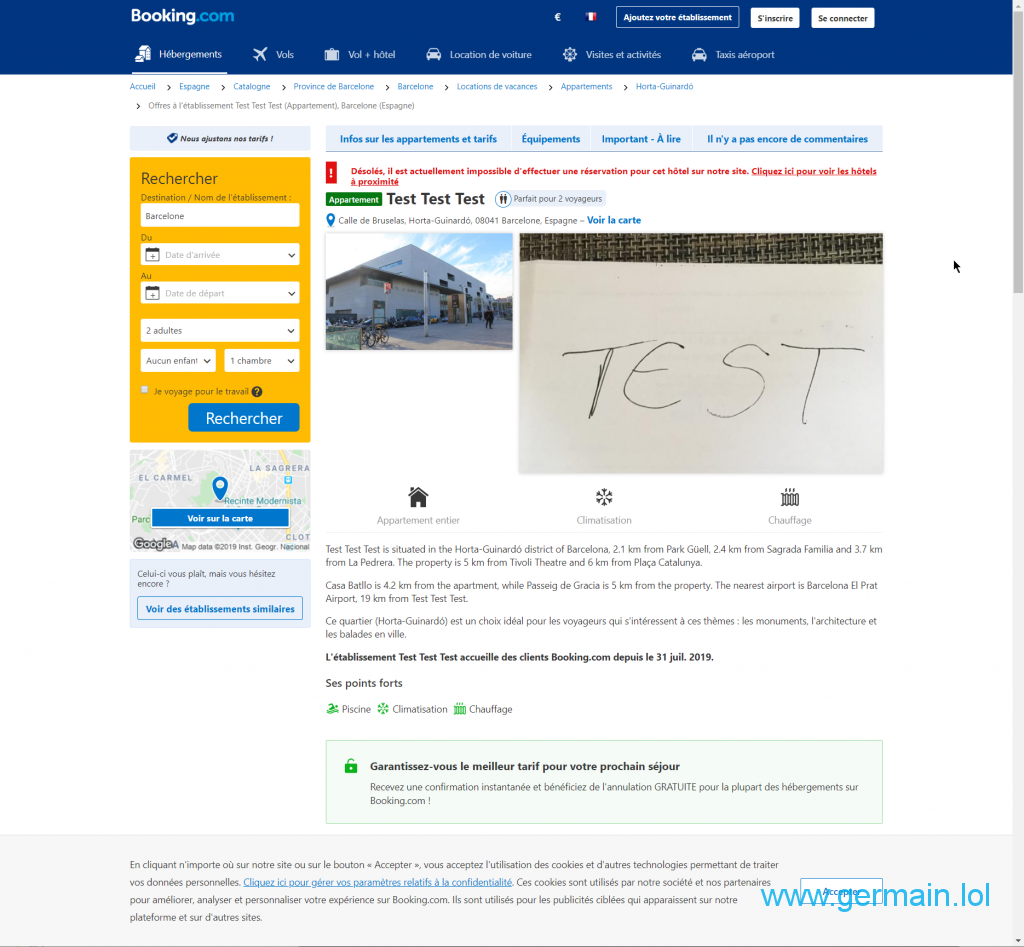Go to the Vols menu item
The width and height of the screenshot is (1024, 947).
pyautogui.click(x=274, y=55)
